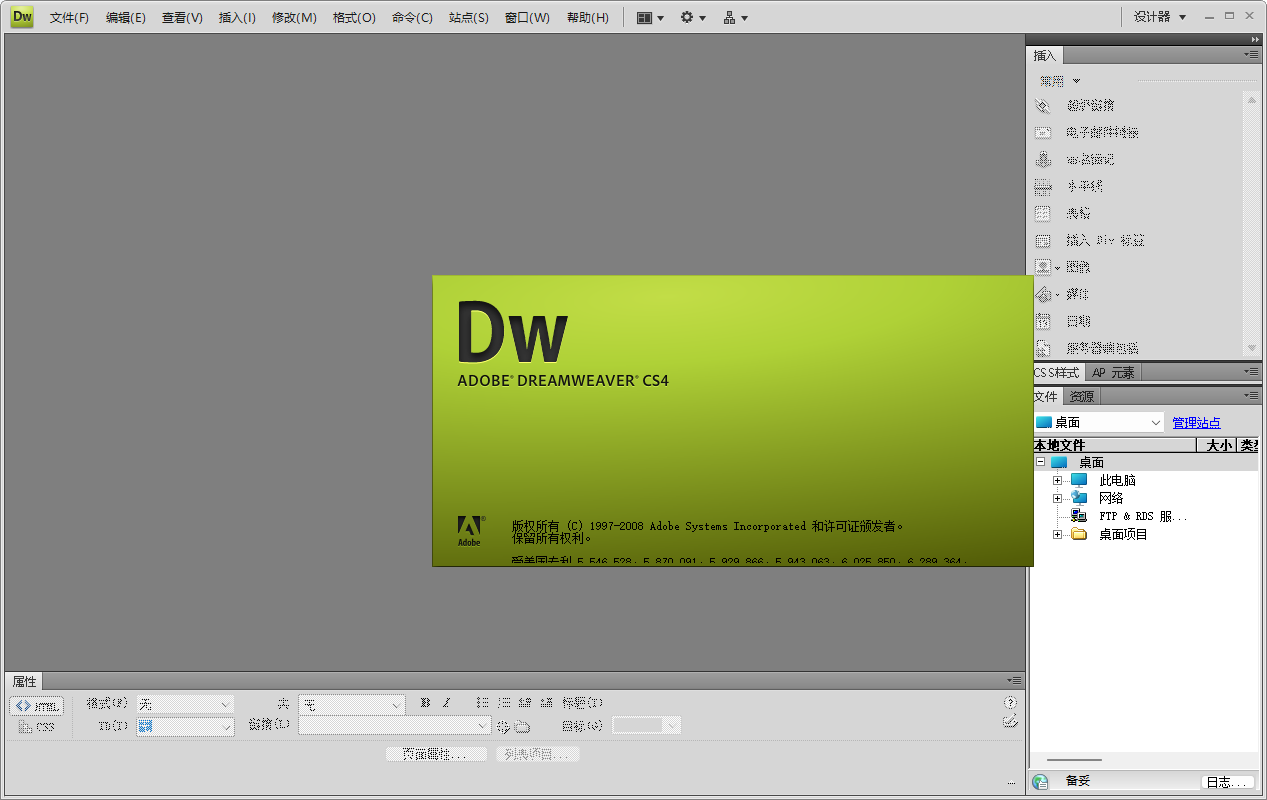The image size is (1267, 800).
Task: Click the Dw application logo icon
Action: [x=21, y=16]
